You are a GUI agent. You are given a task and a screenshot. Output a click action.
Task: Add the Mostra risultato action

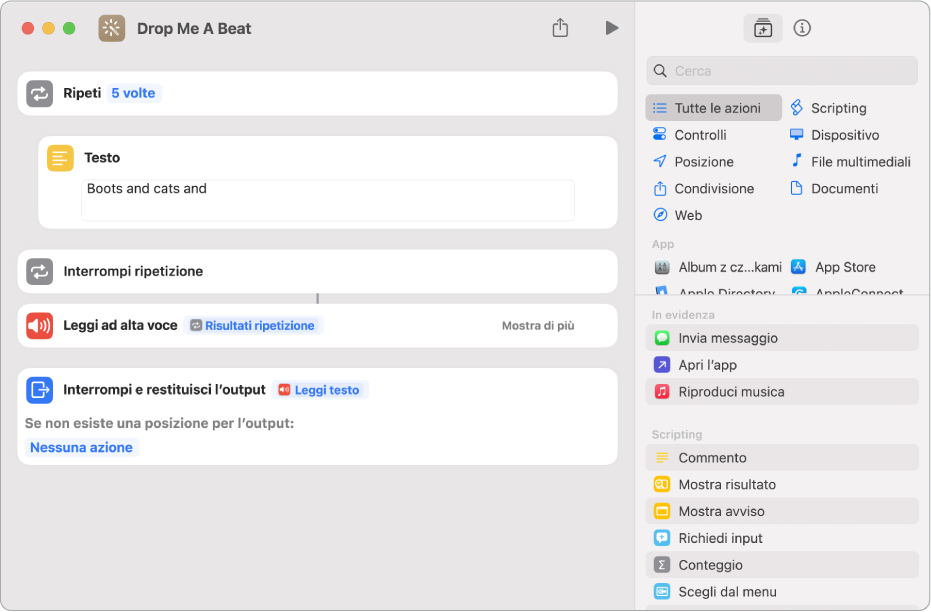click(782, 484)
